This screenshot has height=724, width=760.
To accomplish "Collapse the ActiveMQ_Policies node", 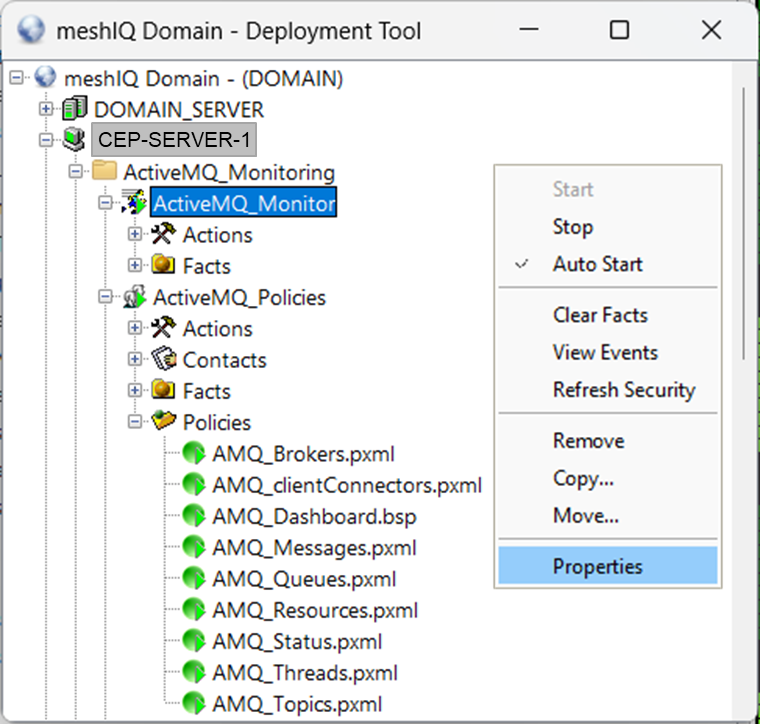I will pyautogui.click(x=105, y=297).
